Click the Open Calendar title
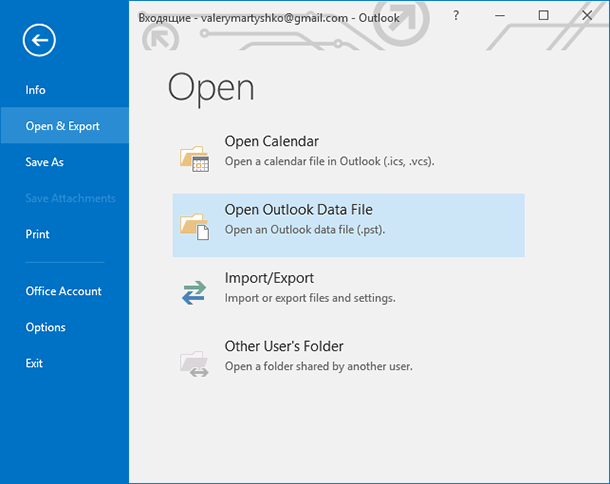This screenshot has height=484, width=610. [x=272, y=141]
